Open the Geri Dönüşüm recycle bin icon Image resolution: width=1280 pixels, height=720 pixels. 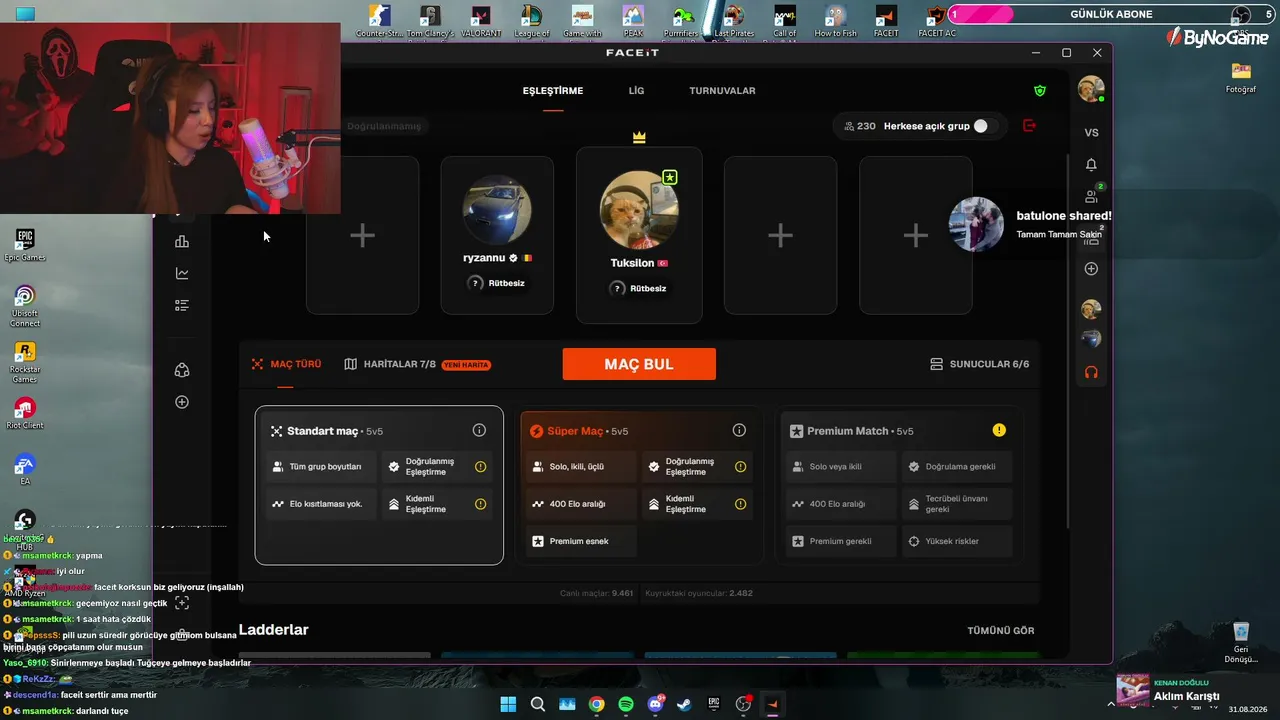[1241, 642]
